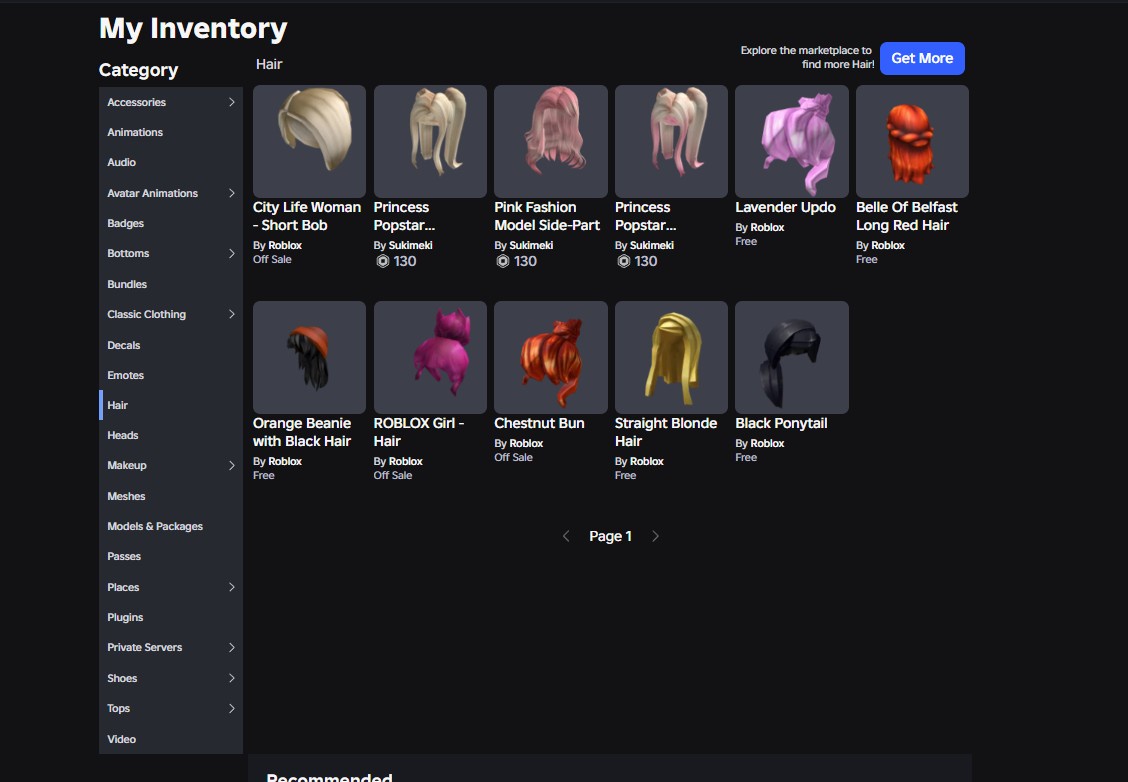Open the Chestnut Bun title link

pos(540,424)
